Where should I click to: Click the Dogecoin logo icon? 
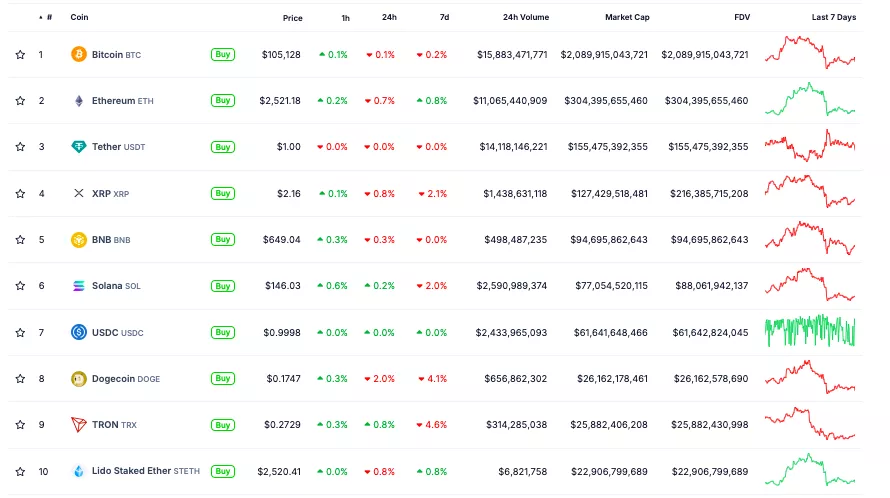tap(78, 379)
